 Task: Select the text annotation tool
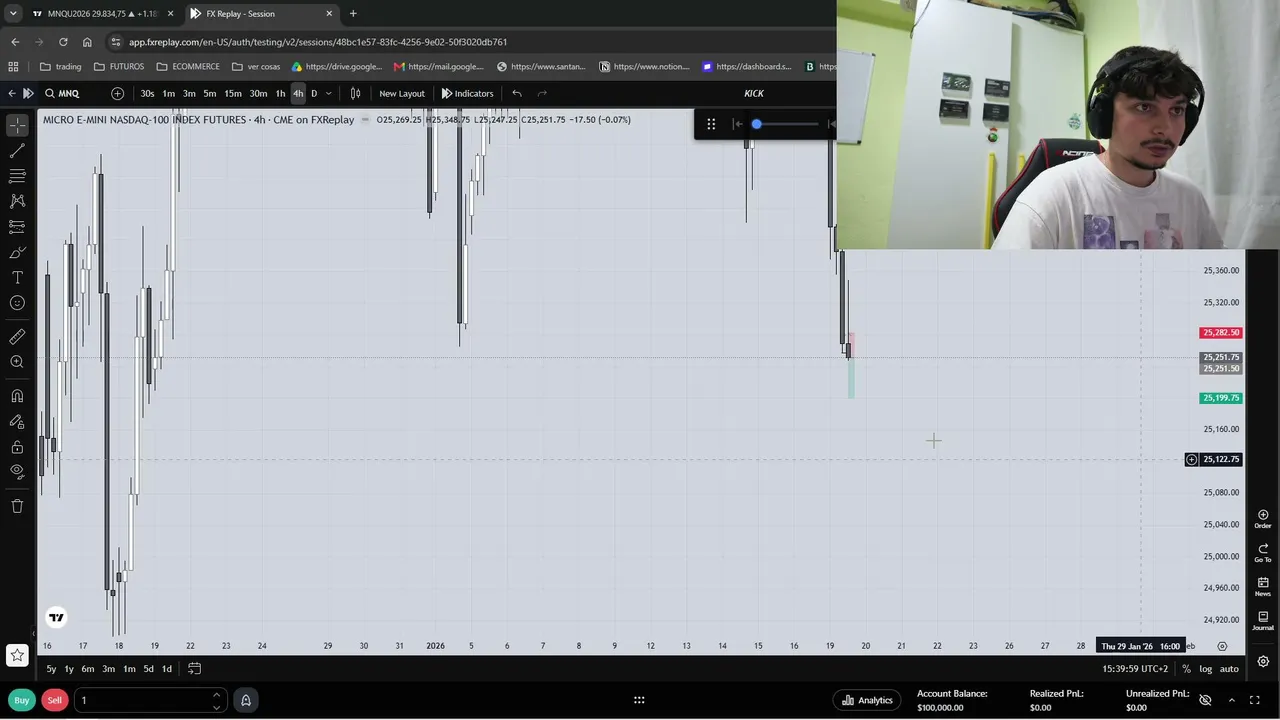(17, 277)
